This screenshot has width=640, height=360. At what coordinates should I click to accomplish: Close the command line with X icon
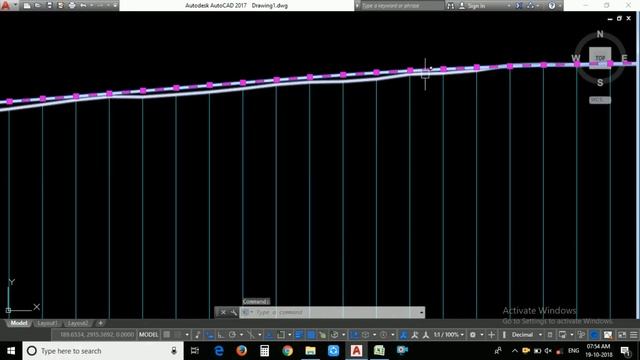223,312
